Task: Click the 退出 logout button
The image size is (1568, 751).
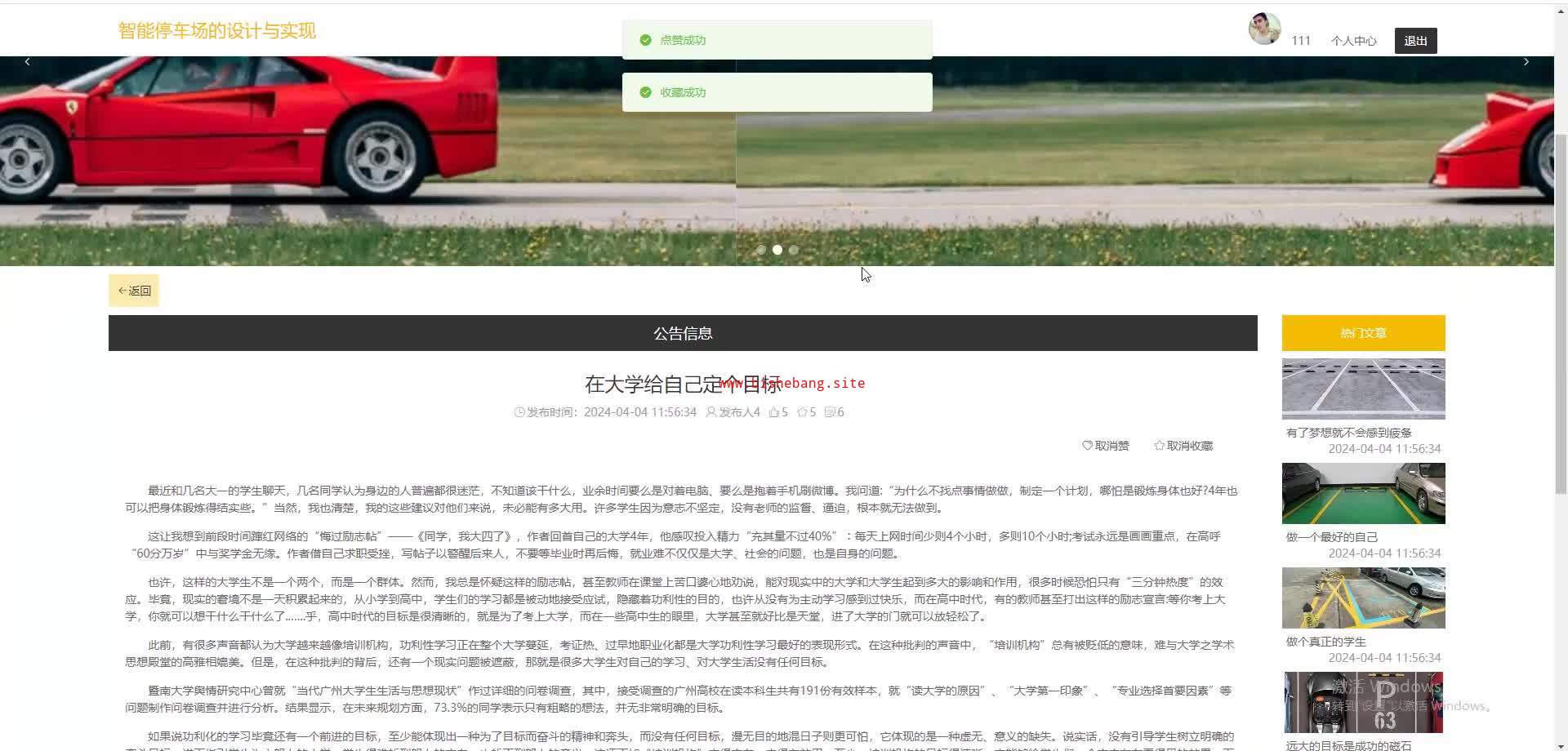Action: click(1416, 41)
